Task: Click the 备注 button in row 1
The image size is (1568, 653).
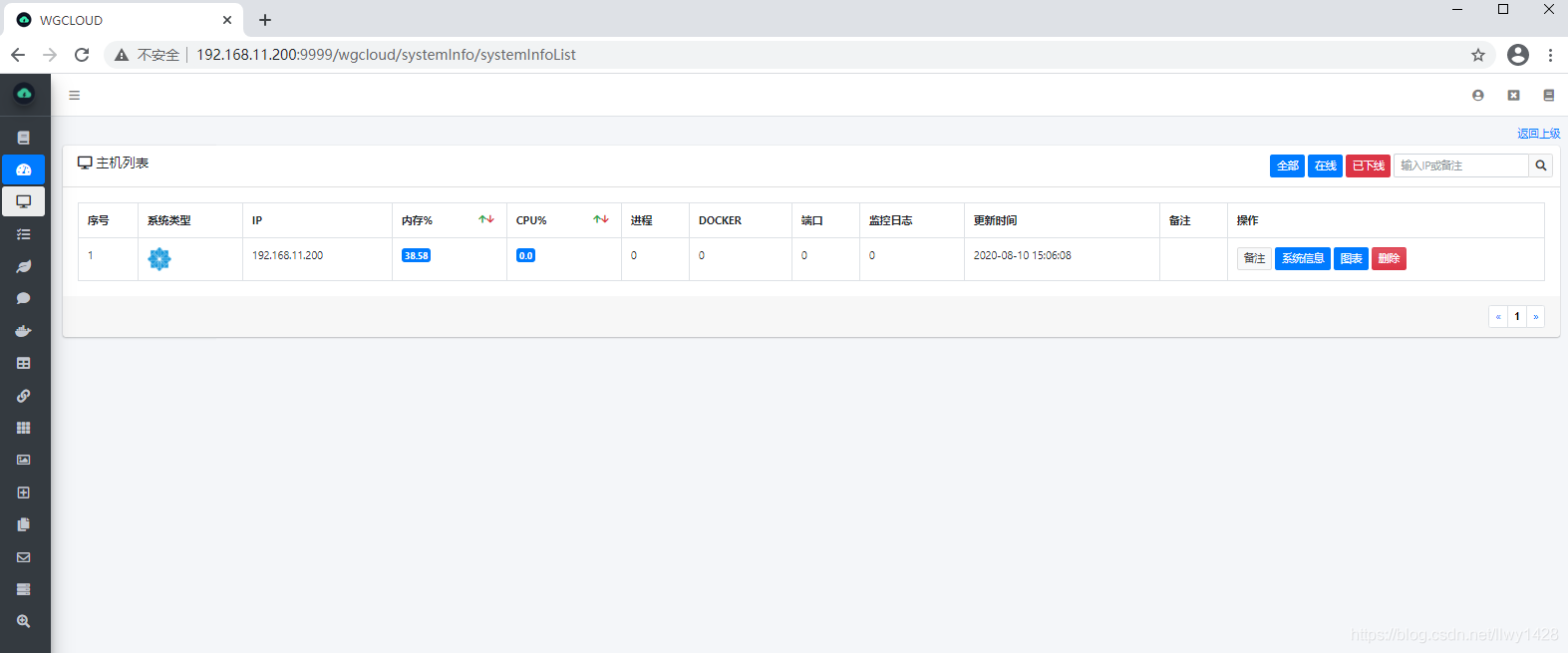Action: tap(1254, 258)
